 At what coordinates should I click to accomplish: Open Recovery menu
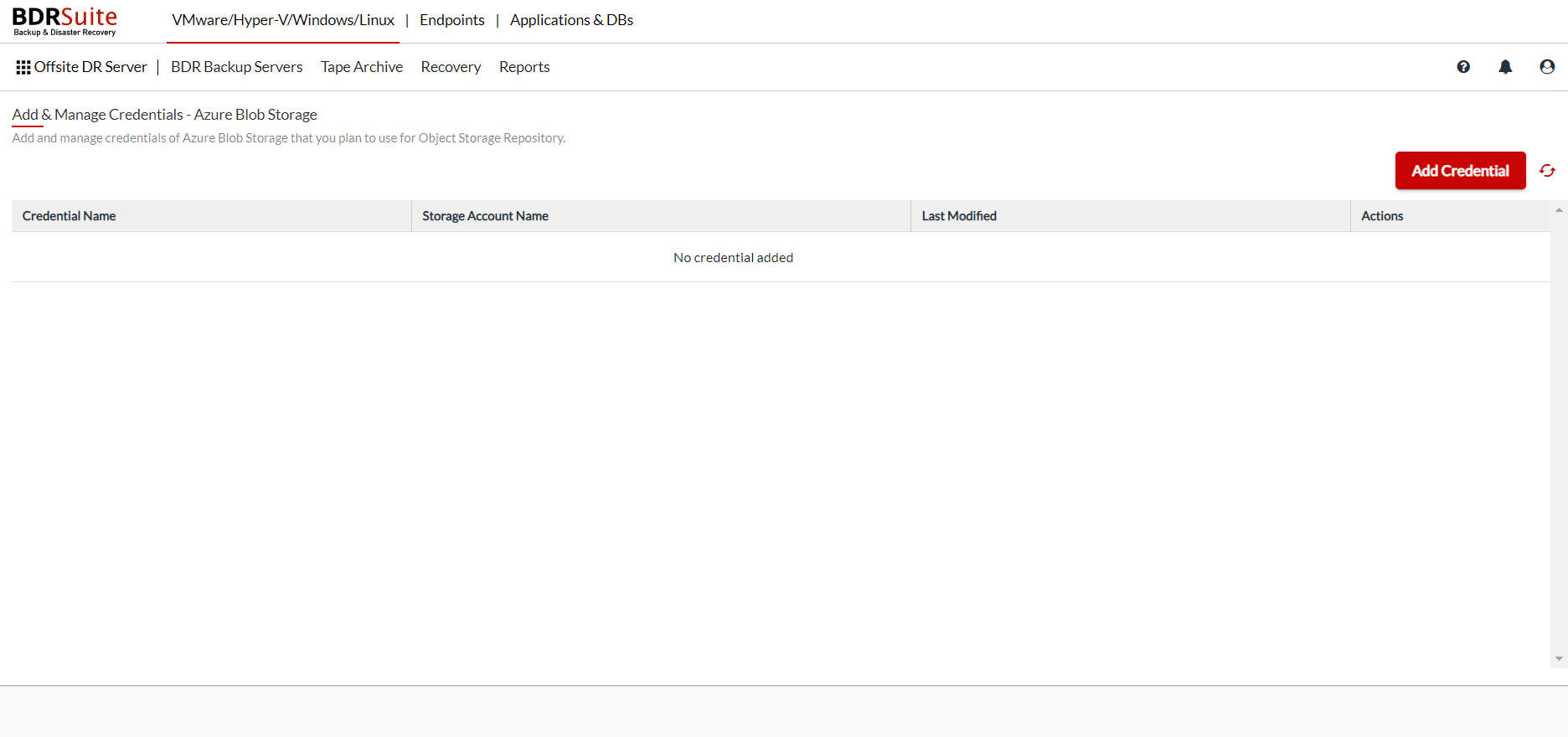click(x=451, y=67)
